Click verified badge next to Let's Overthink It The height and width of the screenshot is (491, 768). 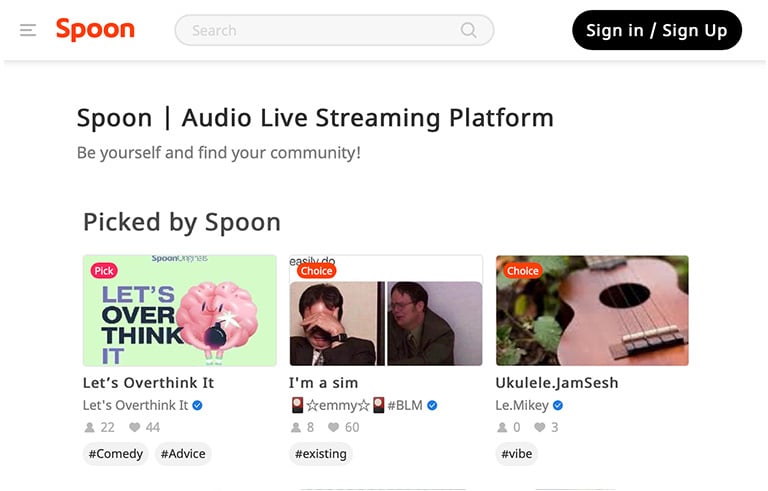[x=197, y=405]
